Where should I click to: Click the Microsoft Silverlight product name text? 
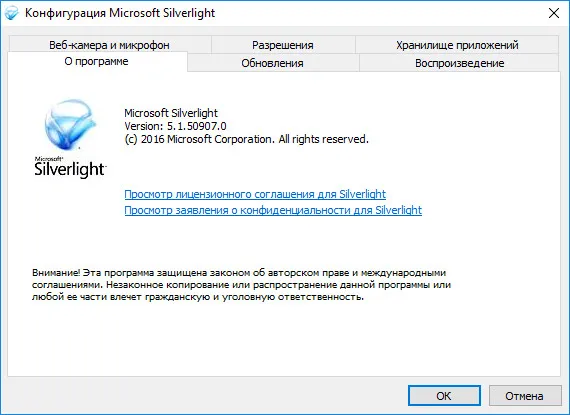point(171,113)
